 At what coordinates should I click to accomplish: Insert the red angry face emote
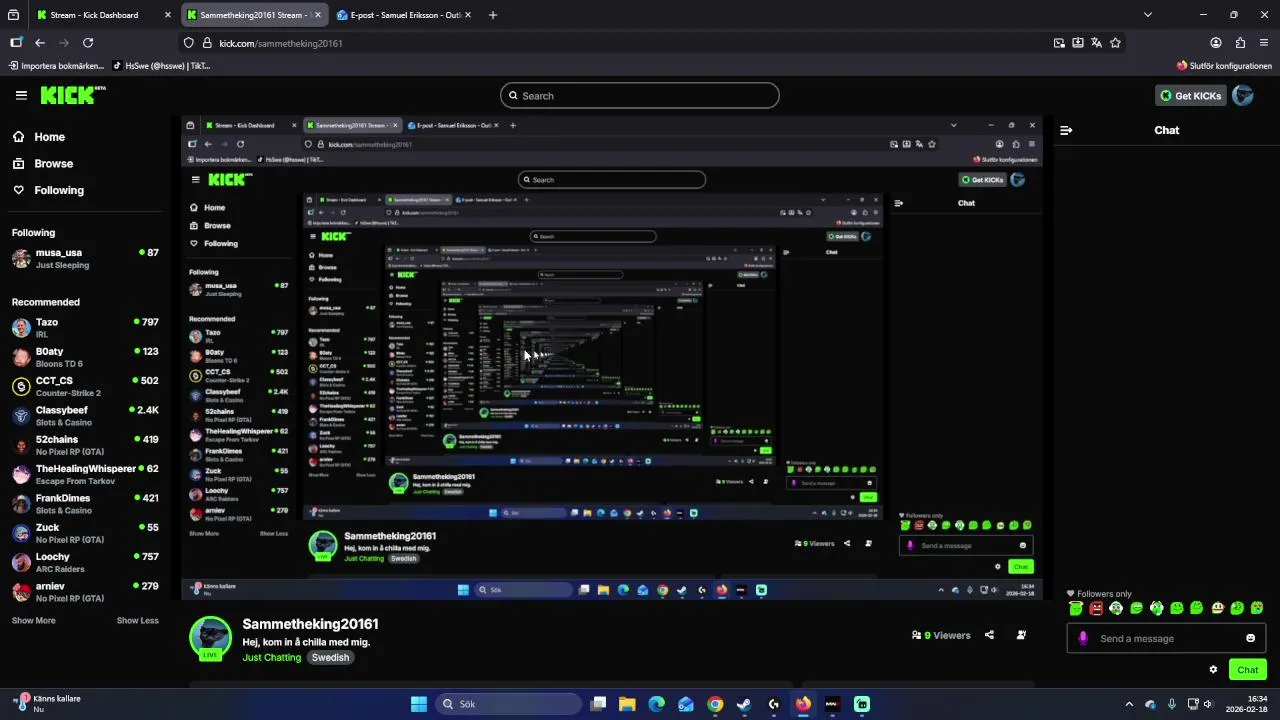(x=1096, y=608)
